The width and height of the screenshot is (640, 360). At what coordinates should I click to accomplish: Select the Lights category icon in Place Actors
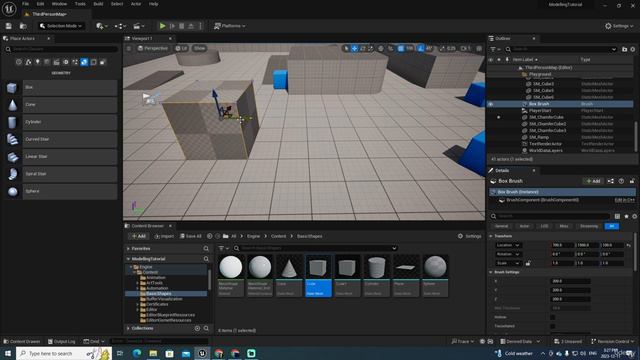(x=38, y=62)
